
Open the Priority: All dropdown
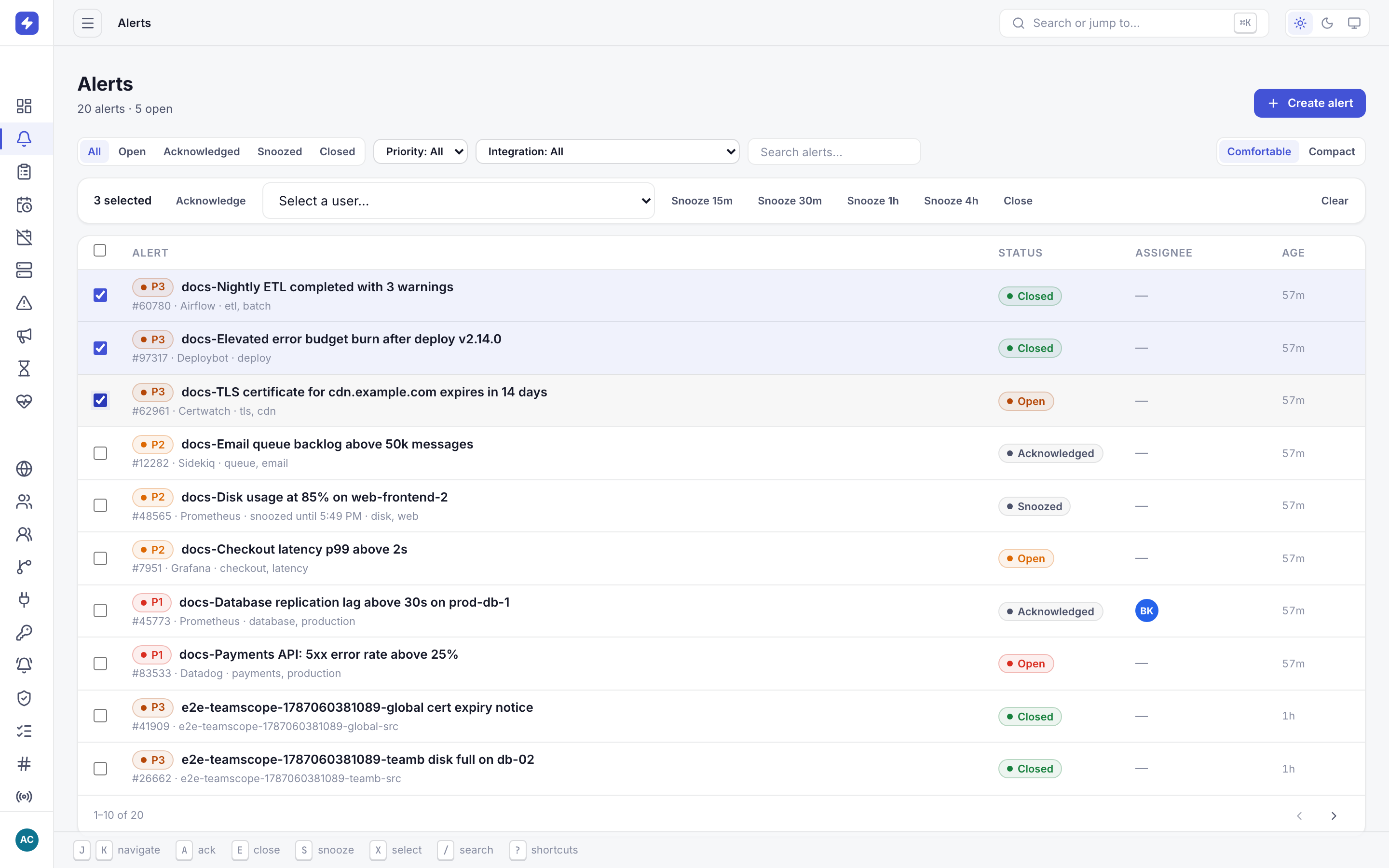420,151
